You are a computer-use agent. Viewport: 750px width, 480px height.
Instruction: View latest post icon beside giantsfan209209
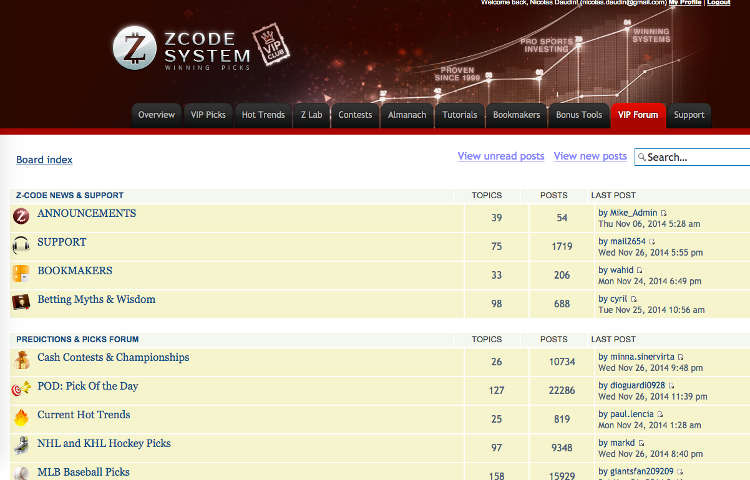point(680,472)
